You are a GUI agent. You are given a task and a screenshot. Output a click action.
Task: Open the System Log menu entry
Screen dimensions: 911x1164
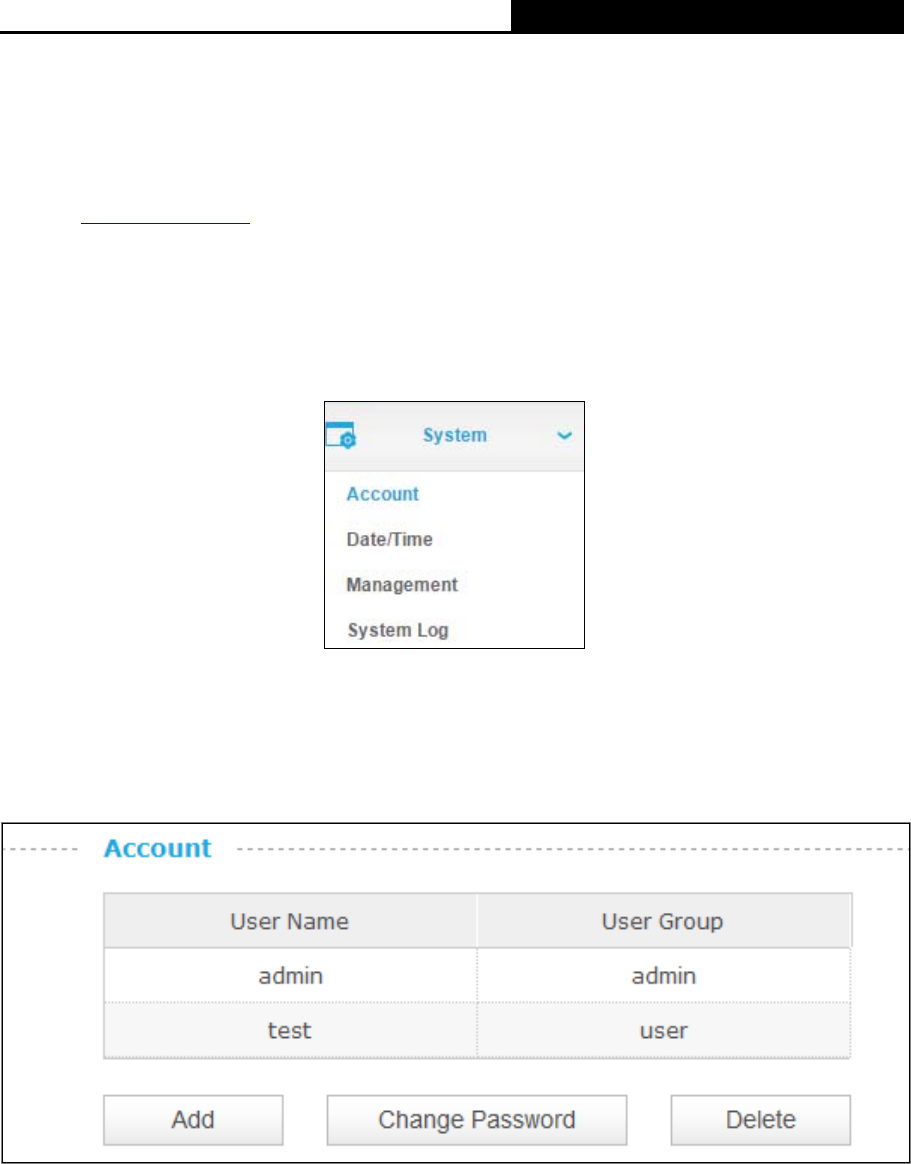[x=398, y=631]
